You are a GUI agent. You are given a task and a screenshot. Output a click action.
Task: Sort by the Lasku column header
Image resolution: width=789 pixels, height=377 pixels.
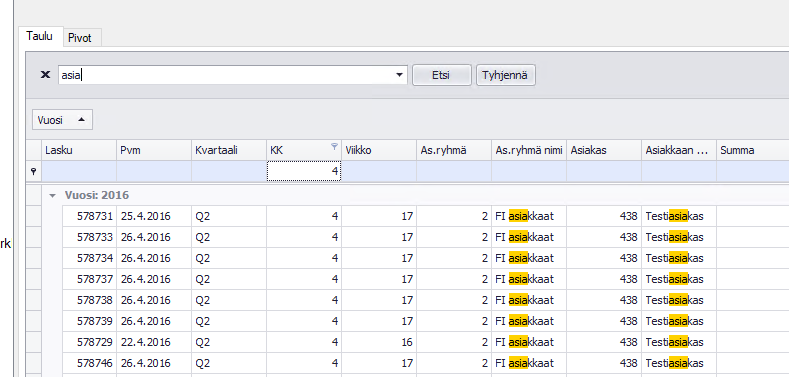click(78, 150)
